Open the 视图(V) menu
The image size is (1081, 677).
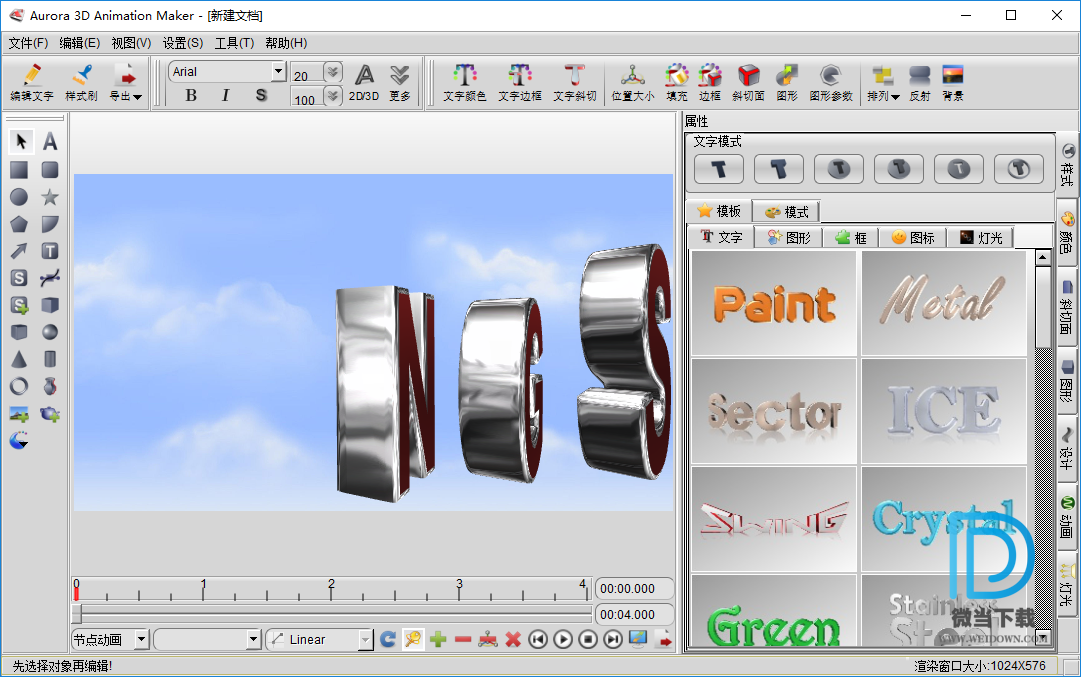click(x=131, y=43)
